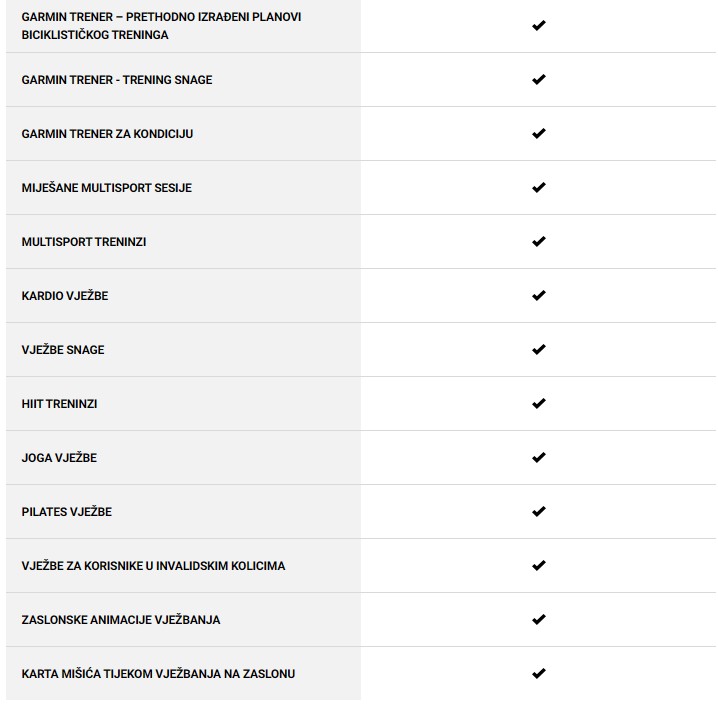Click the checkmark for Garmin Trener za kondiciju

(x=538, y=134)
